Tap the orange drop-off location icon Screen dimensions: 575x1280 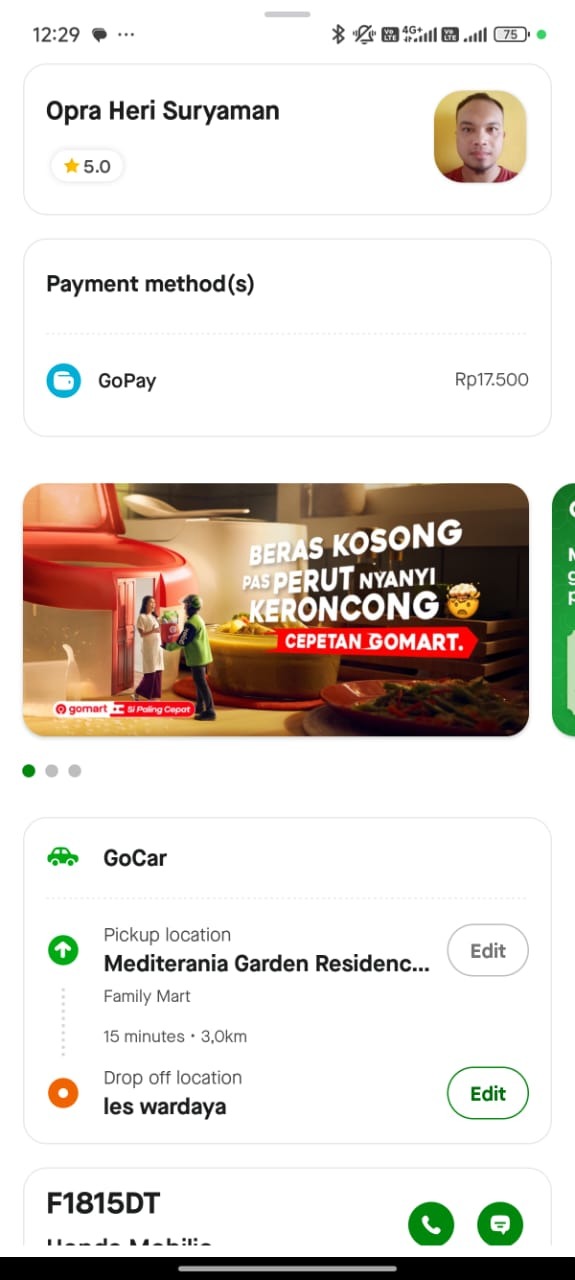[x=63, y=1093]
